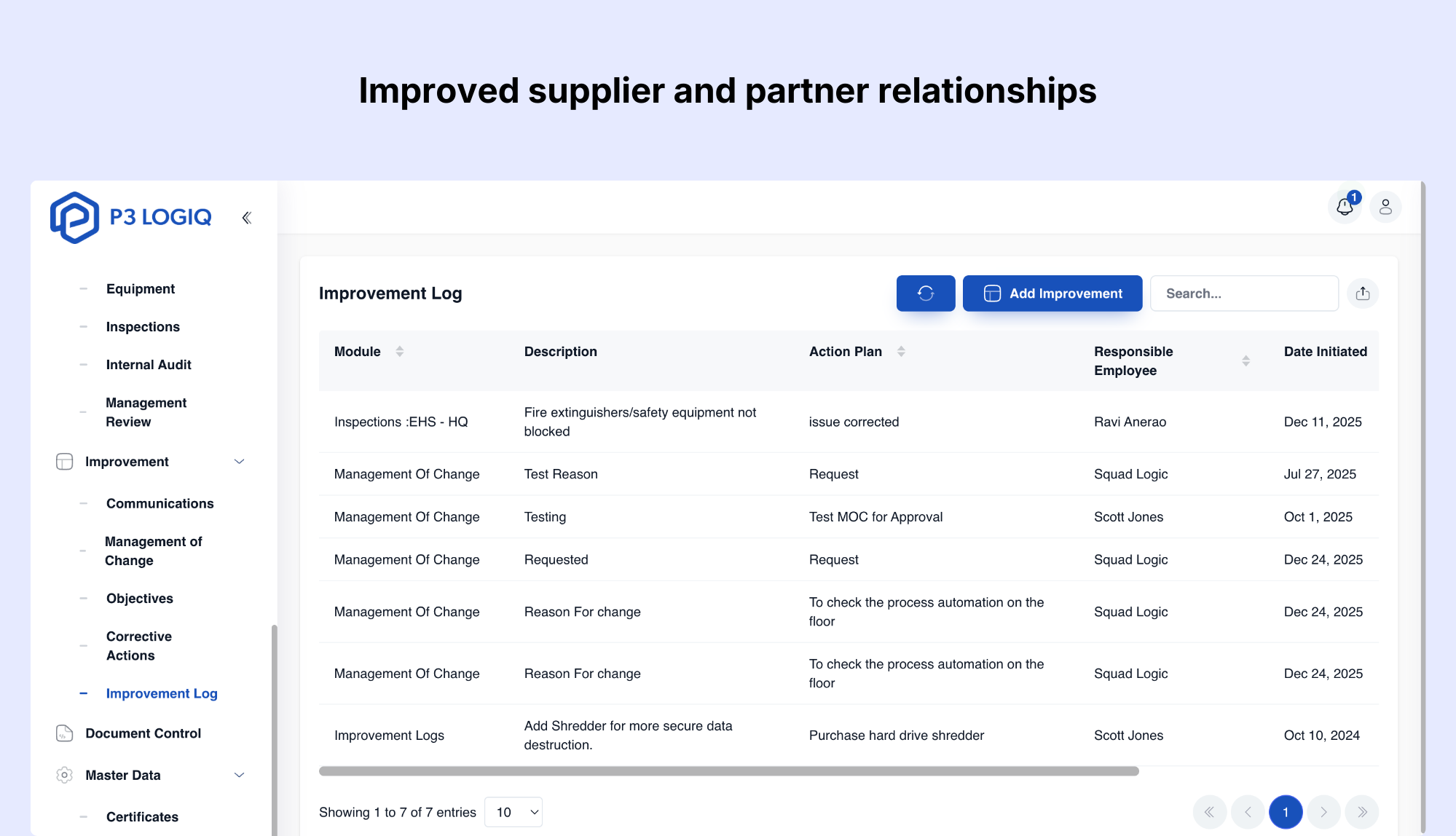This screenshot has width=1456, height=836.
Task: Sort by Action Plan column
Action: [901, 352]
